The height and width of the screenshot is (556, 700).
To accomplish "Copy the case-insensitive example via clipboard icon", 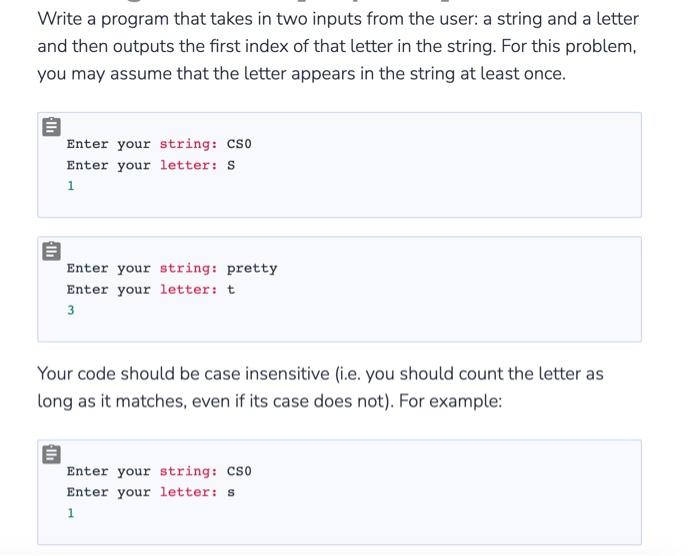I will [51, 454].
